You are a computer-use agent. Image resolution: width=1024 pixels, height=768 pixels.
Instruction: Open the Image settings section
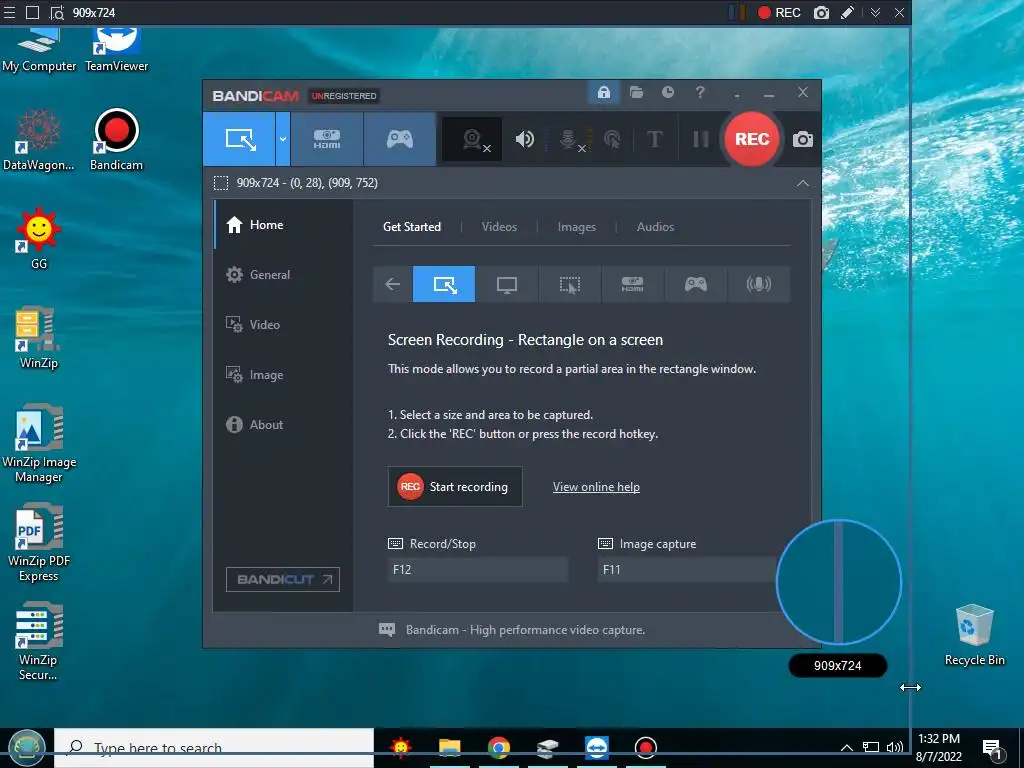[283, 375]
